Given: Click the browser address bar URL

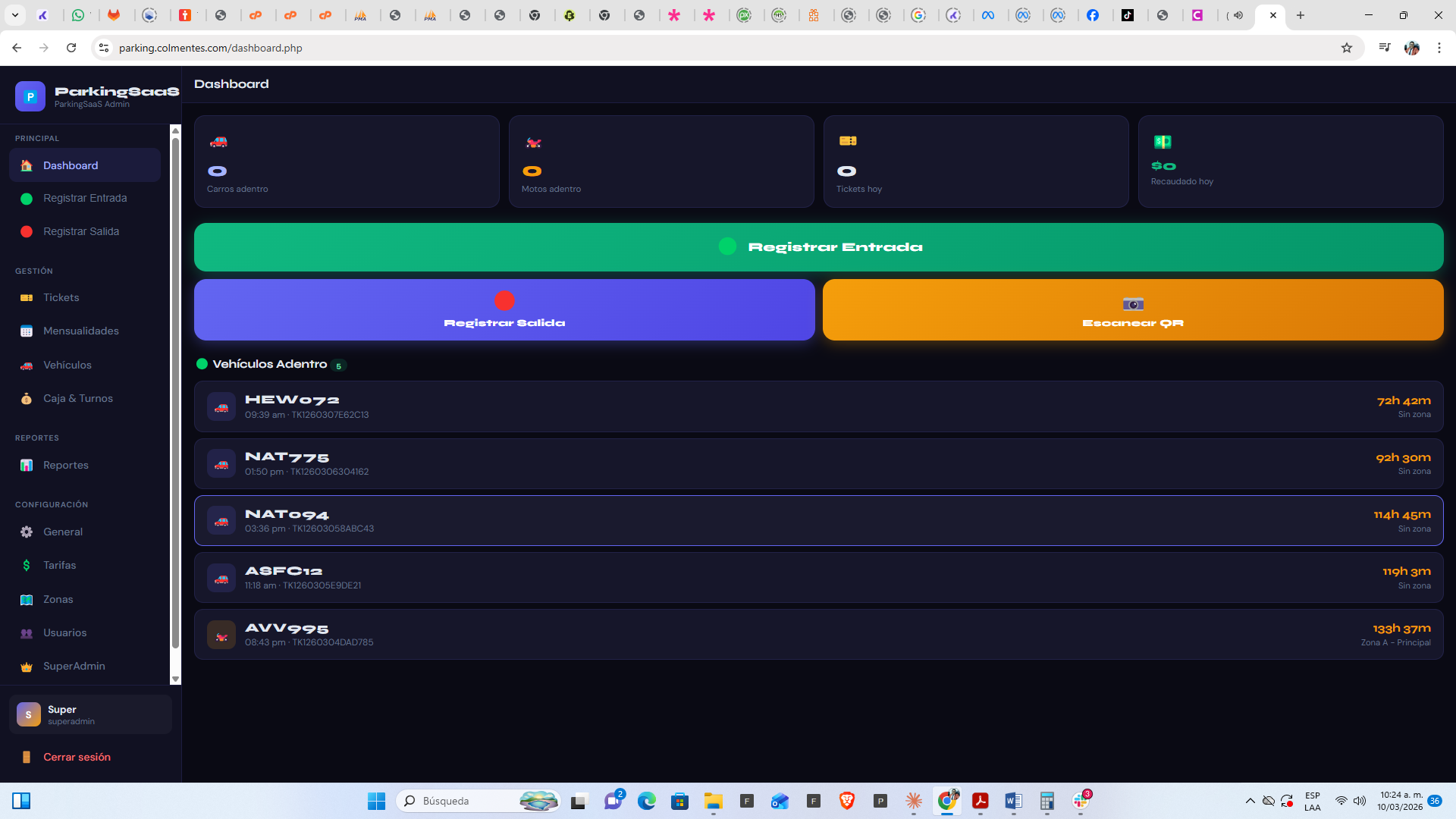Looking at the screenshot, I should point(211,48).
